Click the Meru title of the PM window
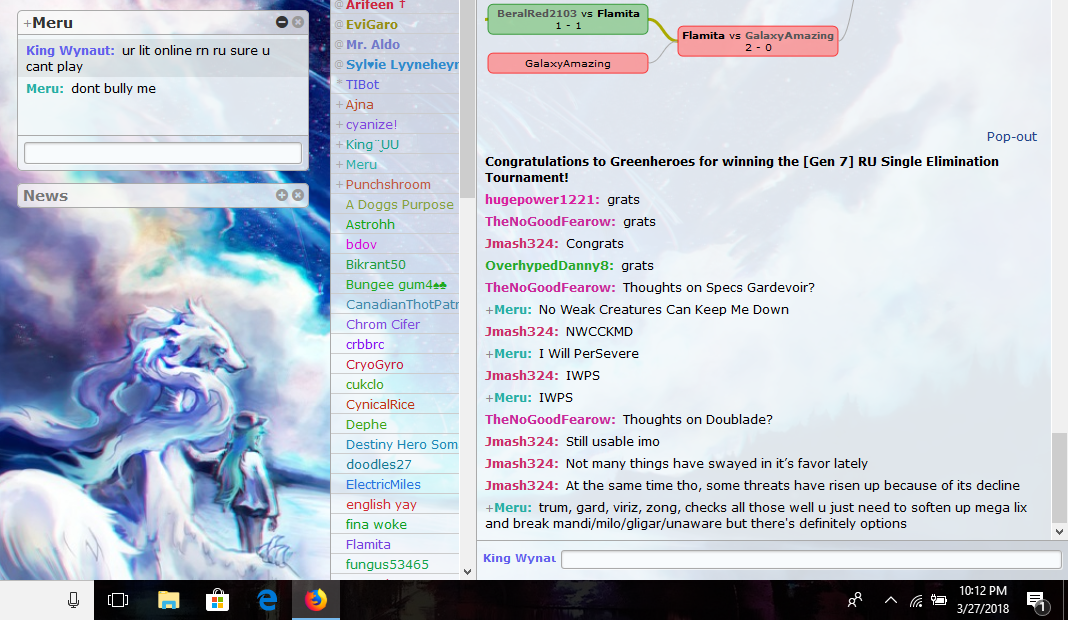This screenshot has height=620, width=1068. point(52,22)
